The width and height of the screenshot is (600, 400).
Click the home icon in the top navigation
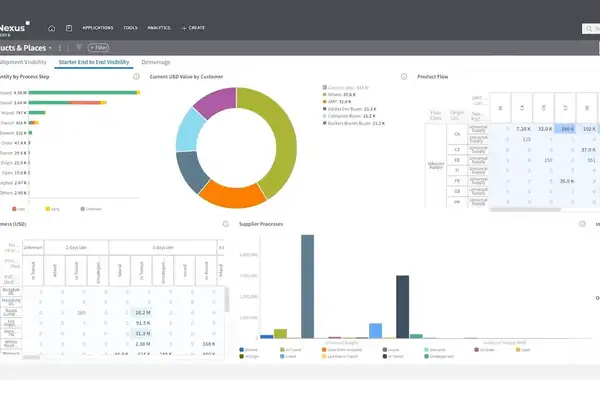pyautogui.click(x=51, y=28)
